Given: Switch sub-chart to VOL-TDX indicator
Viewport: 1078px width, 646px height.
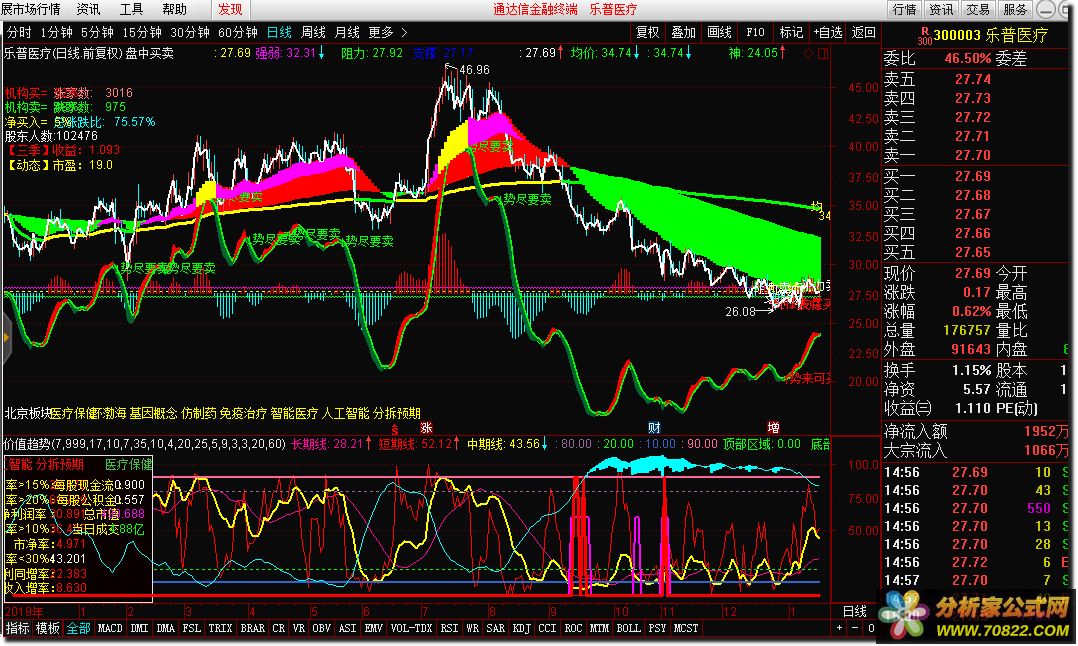Looking at the screenshot, I should 411,627.
